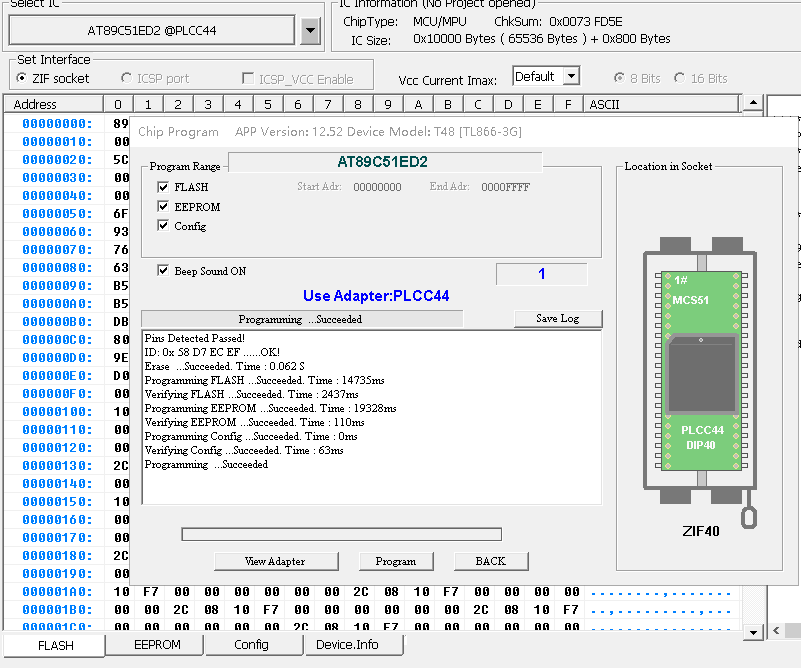Click the ZIF40 socket lever handle
This screenshot has height=668, width=801.
click(x=747, y=515)
